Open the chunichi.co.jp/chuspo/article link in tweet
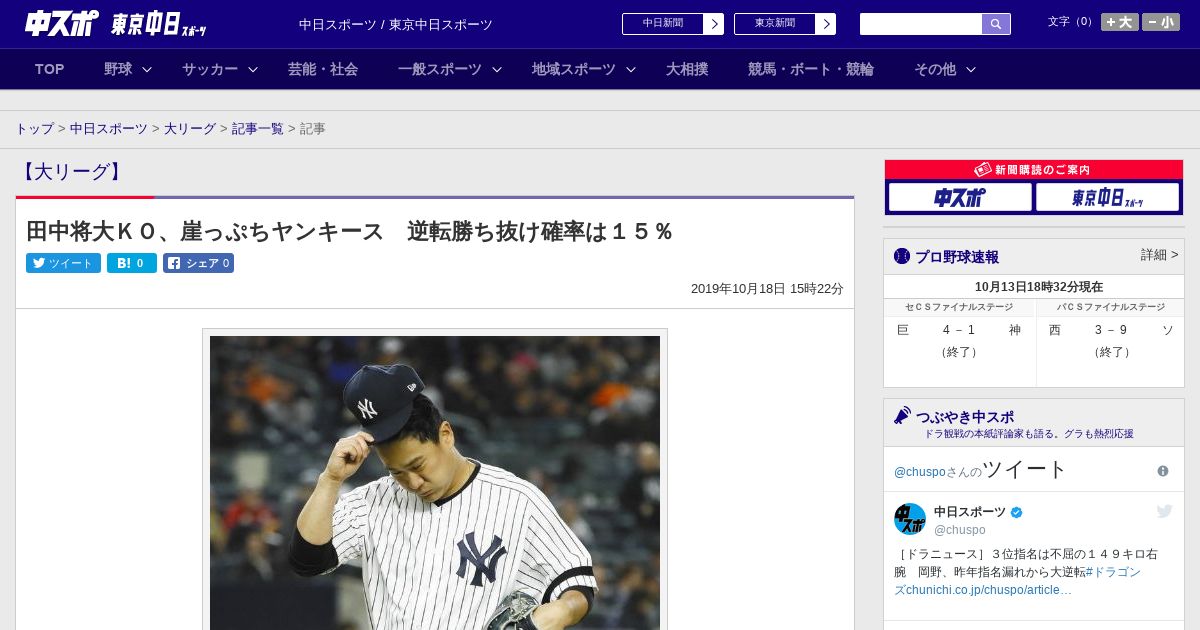The width and height of the screenshot is (1200, 630). [x=989, y=590]
